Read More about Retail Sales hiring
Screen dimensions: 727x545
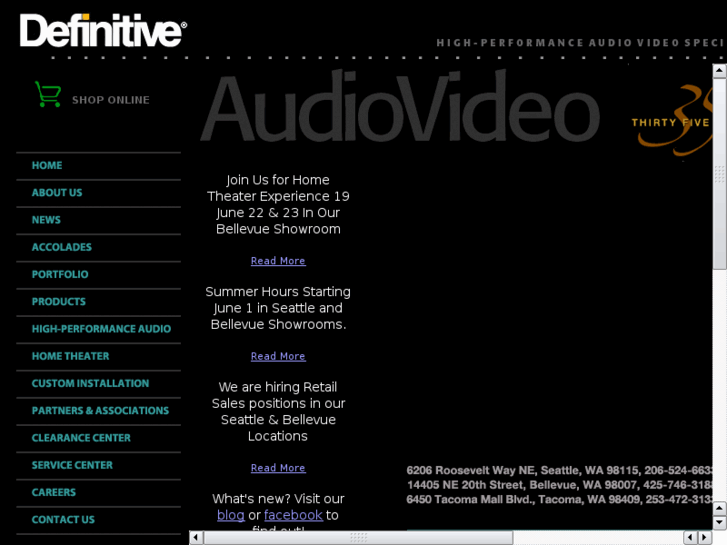[x=278, y=468]
